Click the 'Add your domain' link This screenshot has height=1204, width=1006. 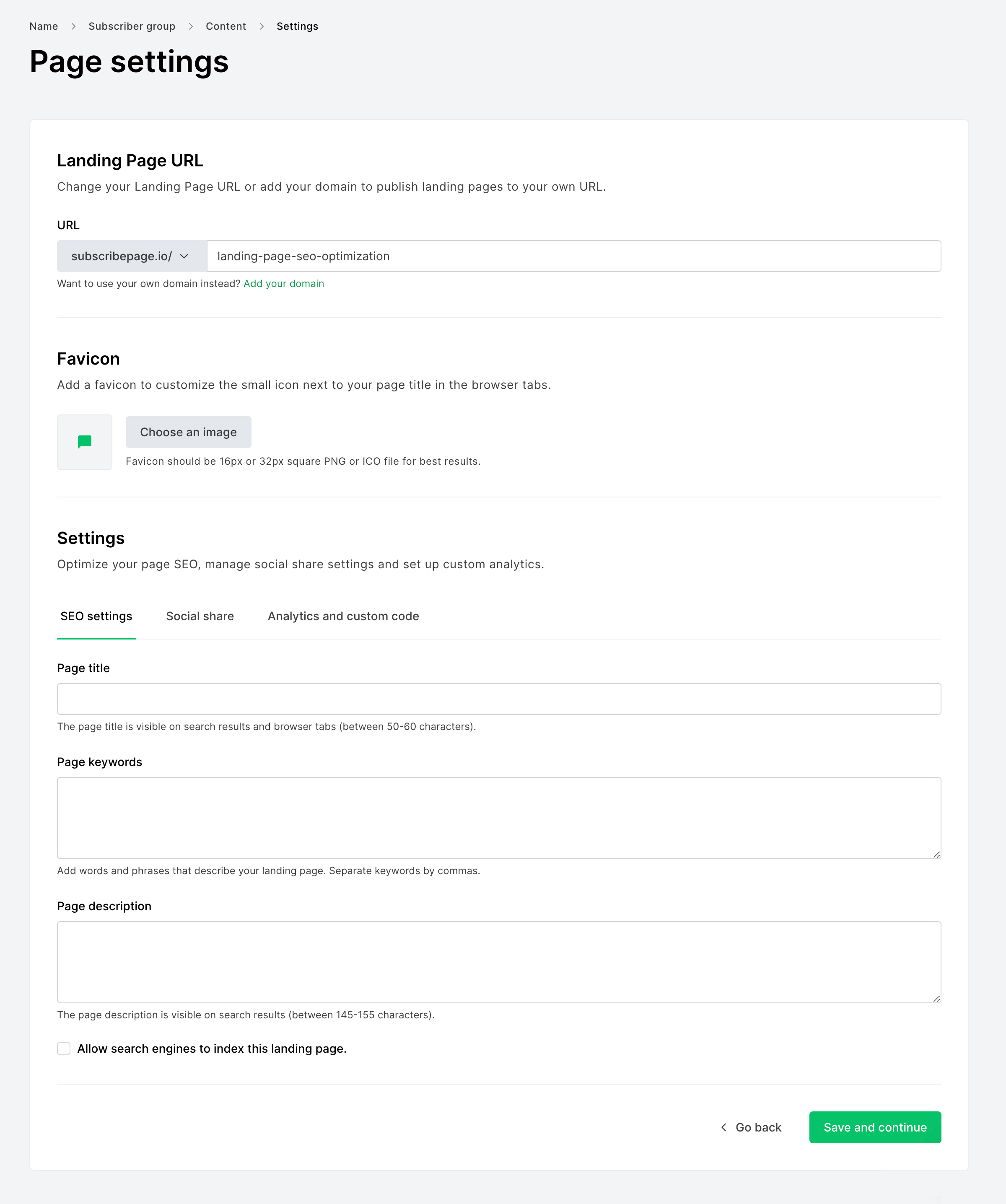283,283
